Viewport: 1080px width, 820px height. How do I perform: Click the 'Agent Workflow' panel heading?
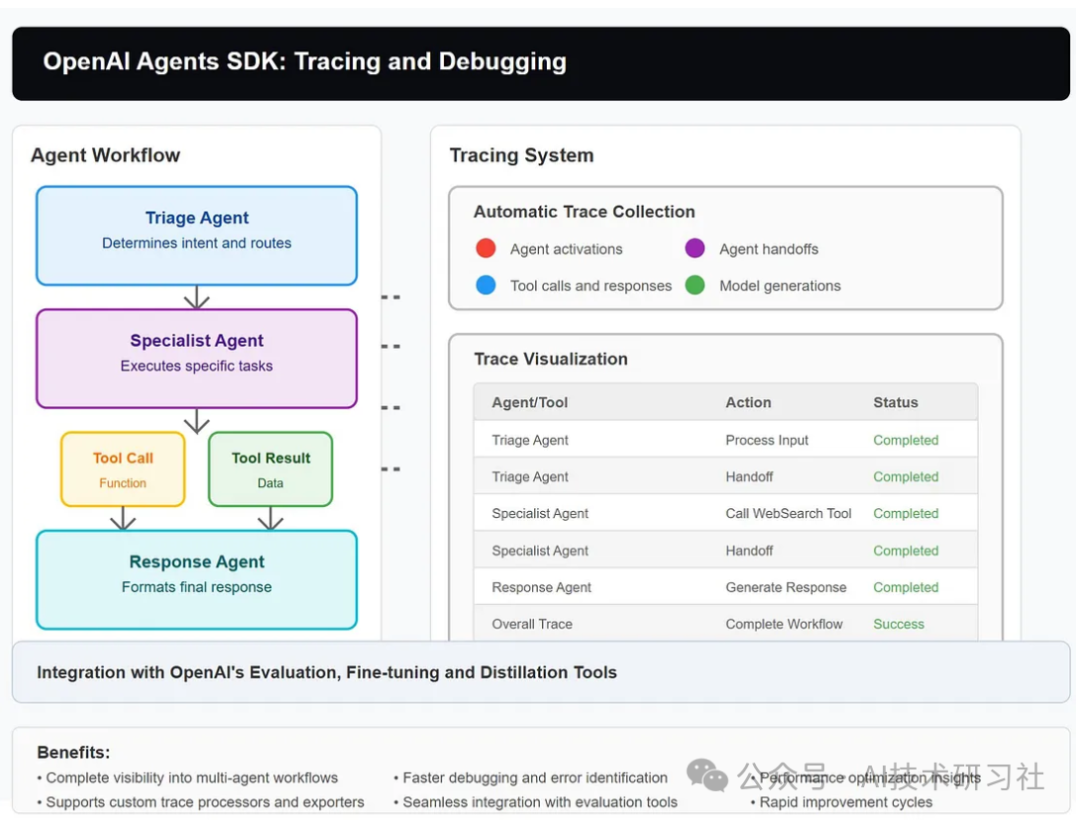tap(105, 155)
